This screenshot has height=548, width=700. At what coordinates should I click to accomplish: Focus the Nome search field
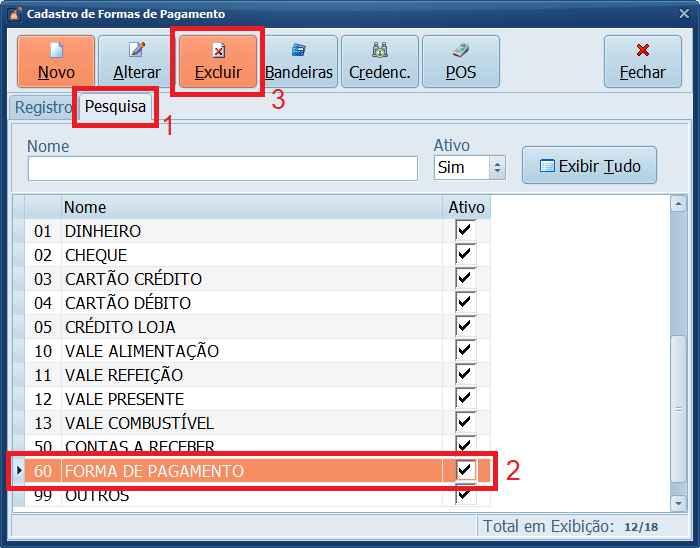pyautogui.click(x=223, y=168)
